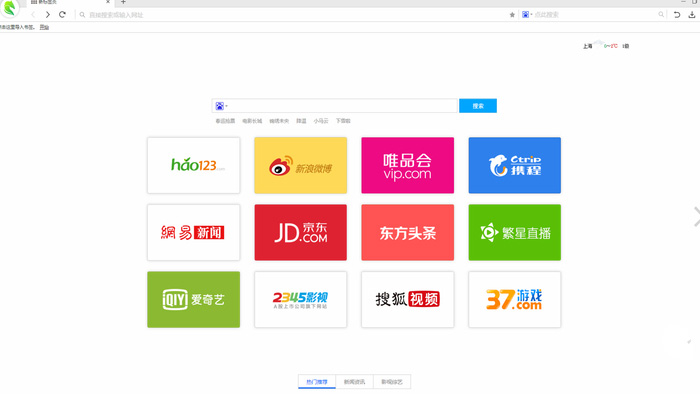This screenshot has width=700, height=394.
Task: Open the 唯品会 vip.com tile
Action: [408, 166]
